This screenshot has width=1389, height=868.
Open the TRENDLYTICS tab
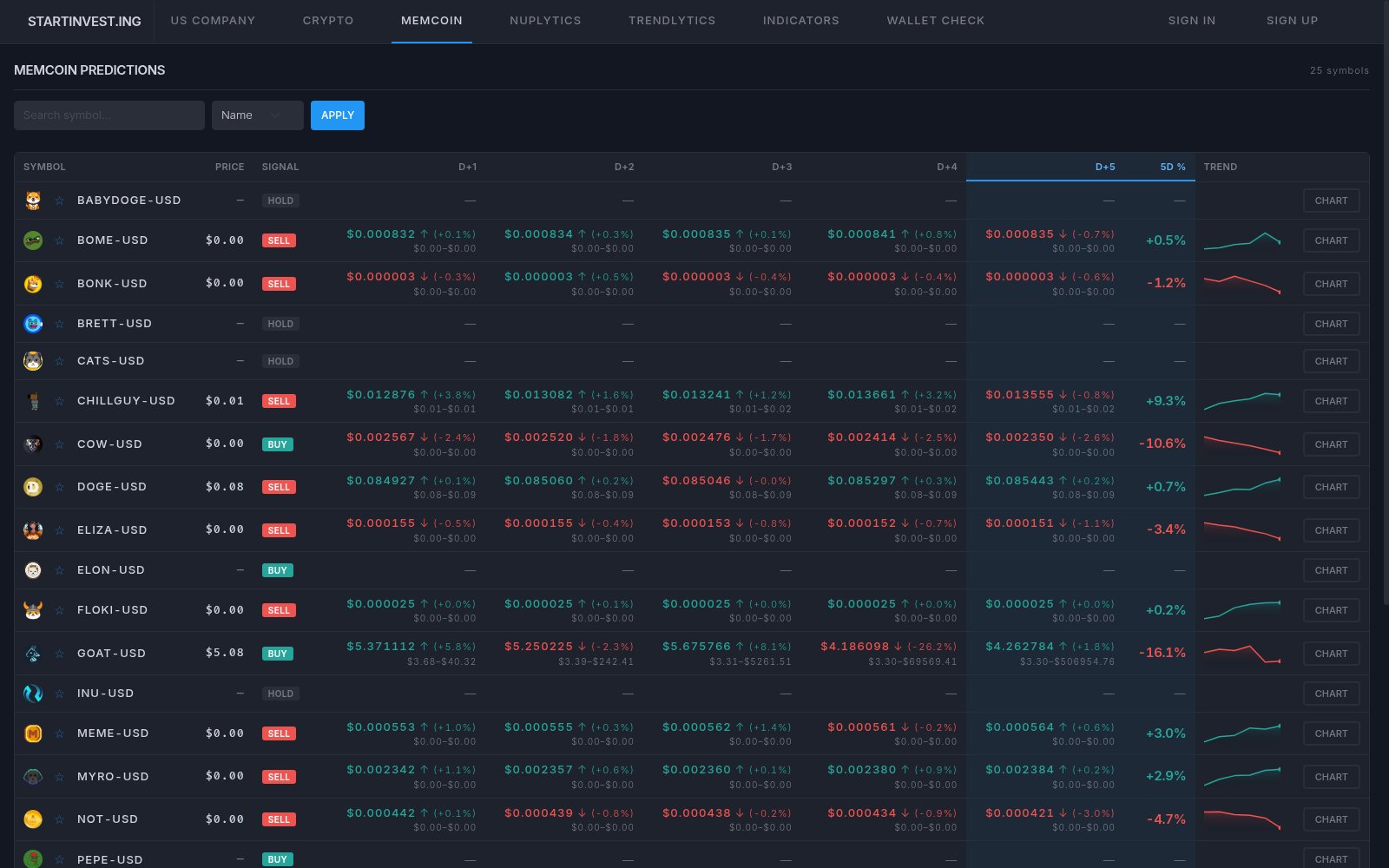[x=672, y=21]
